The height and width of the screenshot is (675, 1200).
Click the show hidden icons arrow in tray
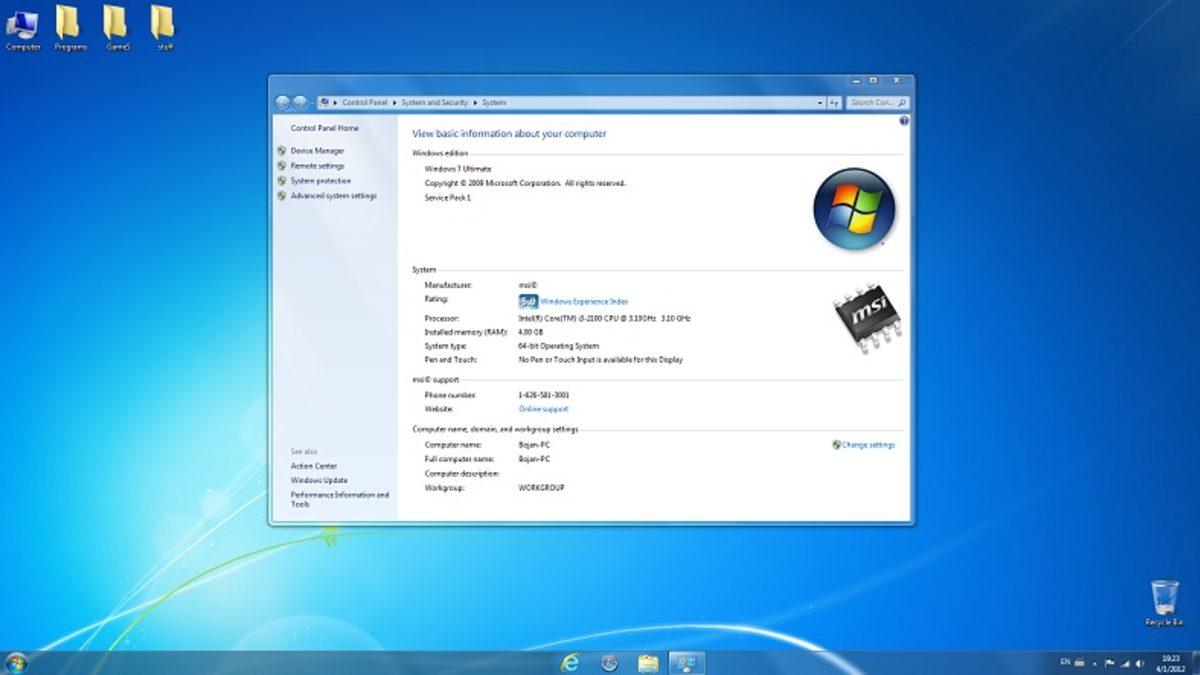tap(1094, 663)
